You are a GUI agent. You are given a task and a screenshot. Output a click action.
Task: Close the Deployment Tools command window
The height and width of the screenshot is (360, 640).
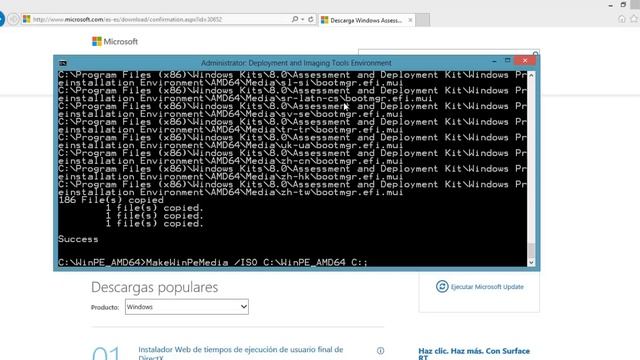[x=525, y=60]
